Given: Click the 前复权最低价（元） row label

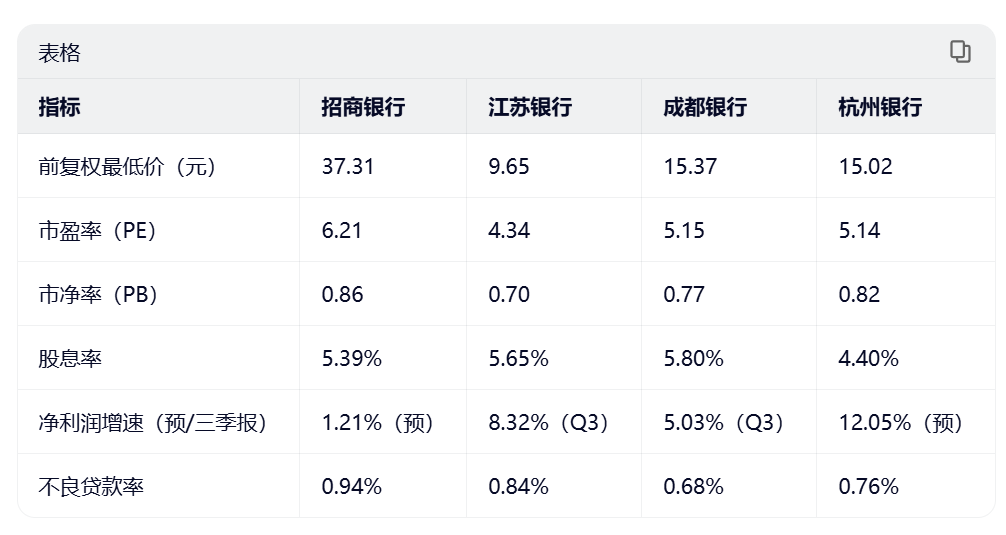Looking at the screenshot, I should coord(127,166).
